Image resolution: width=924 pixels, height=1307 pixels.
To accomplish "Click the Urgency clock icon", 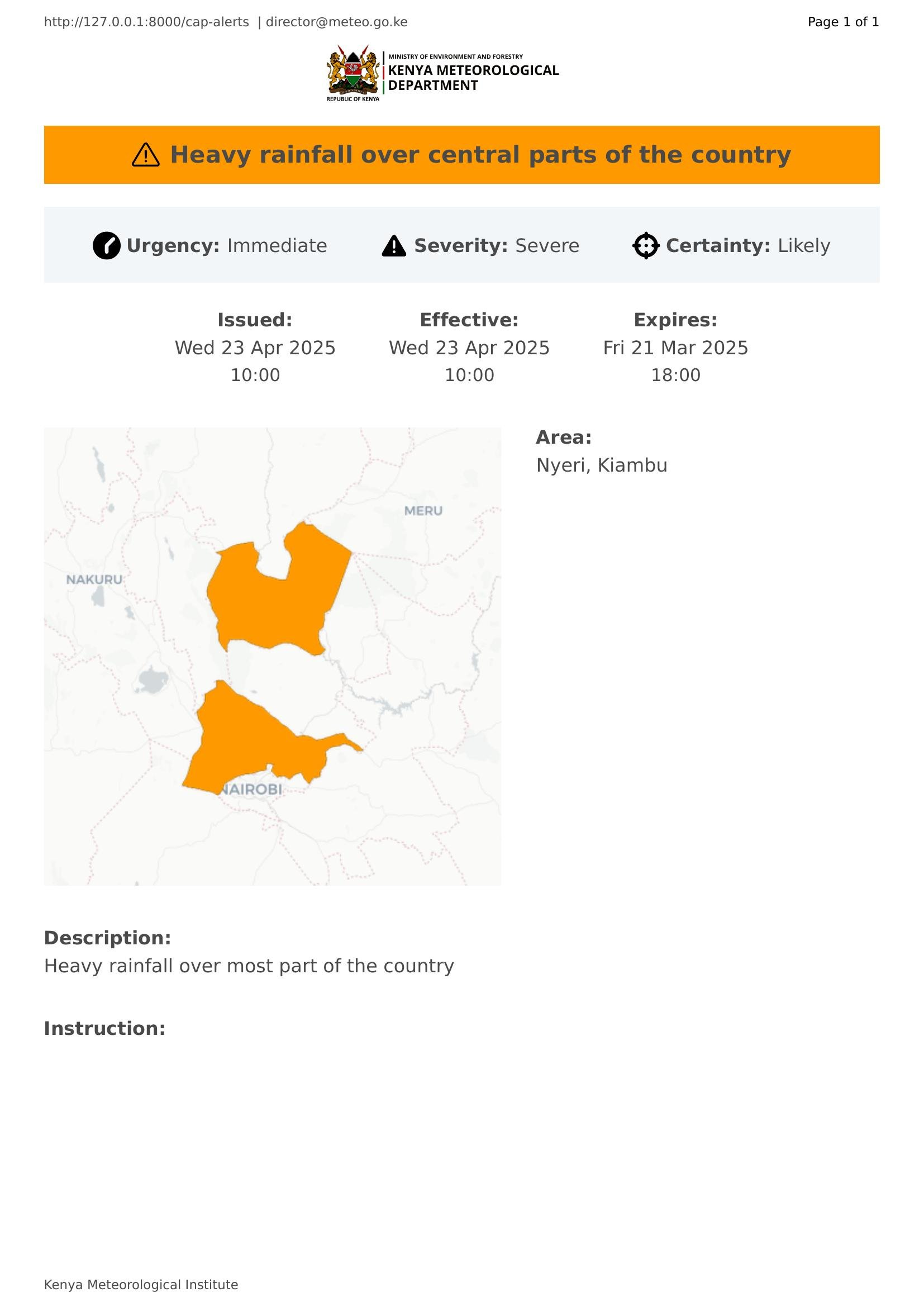I will (106, 246).
